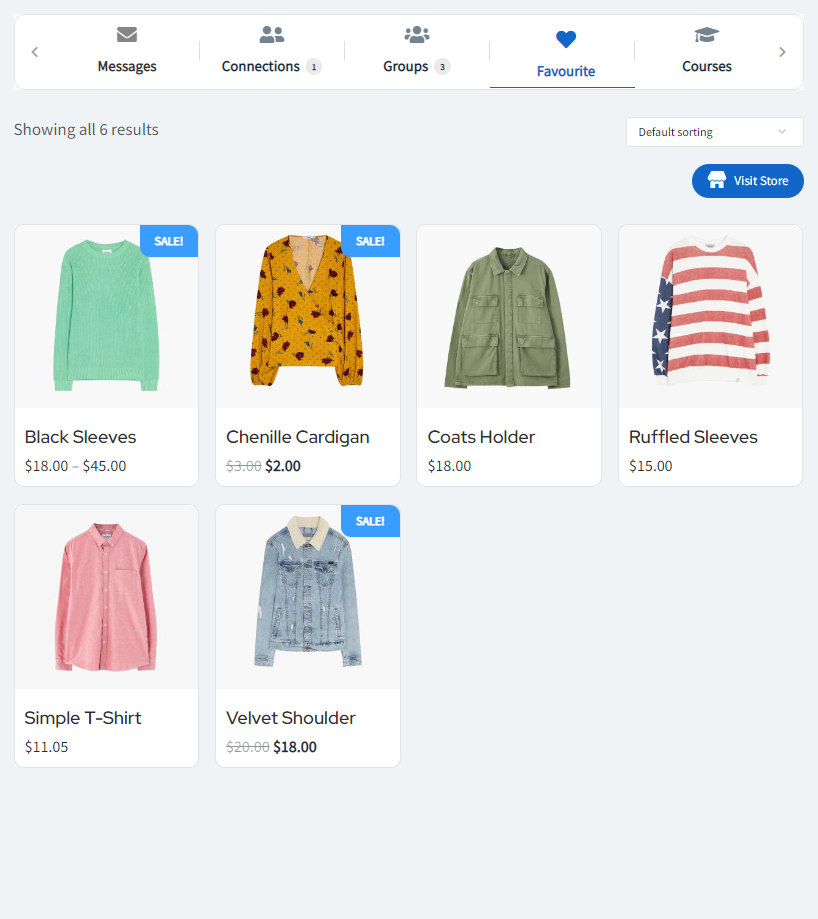Viewport: 818px width, 919px height.
Task: View the Velvet Shoulder denim jacket image
Action: (308, 597)
